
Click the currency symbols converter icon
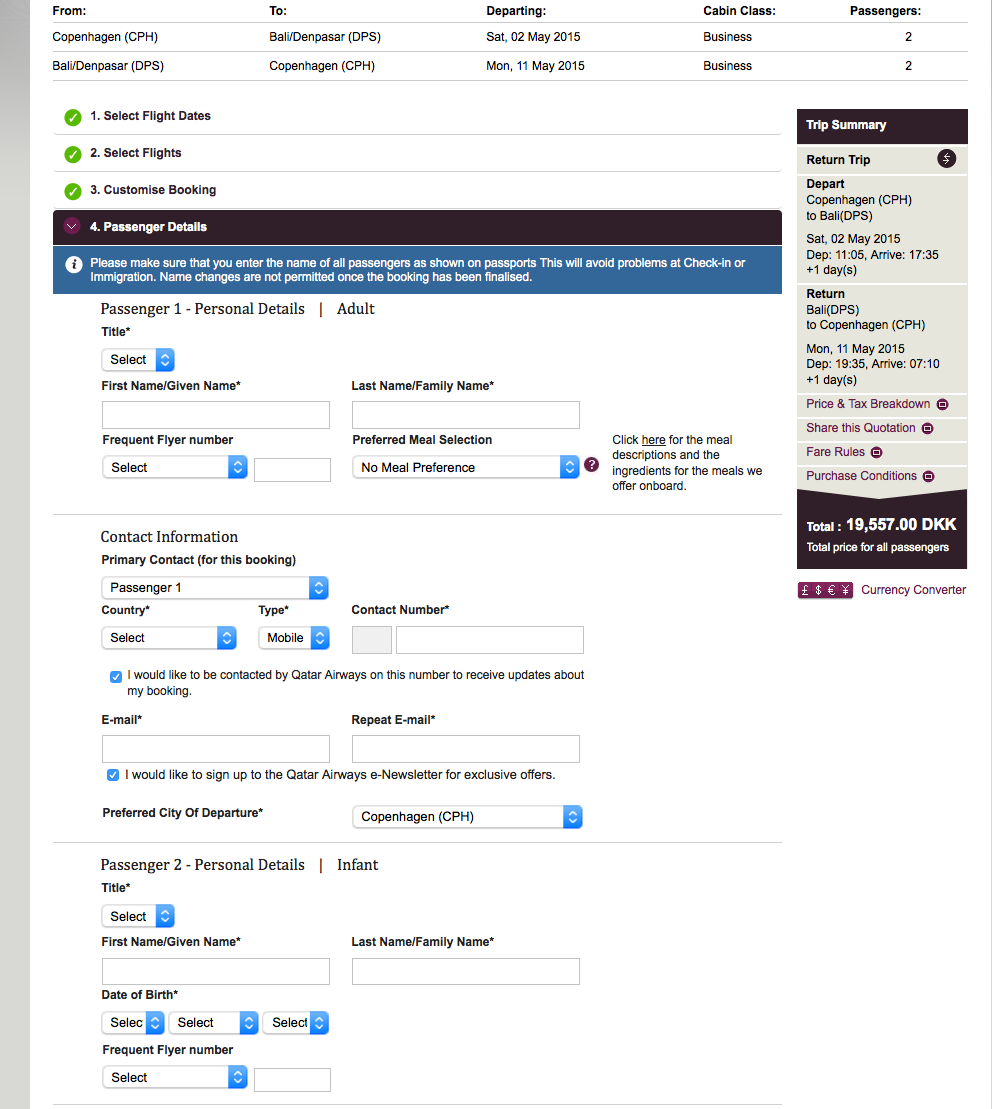(825, 590)
